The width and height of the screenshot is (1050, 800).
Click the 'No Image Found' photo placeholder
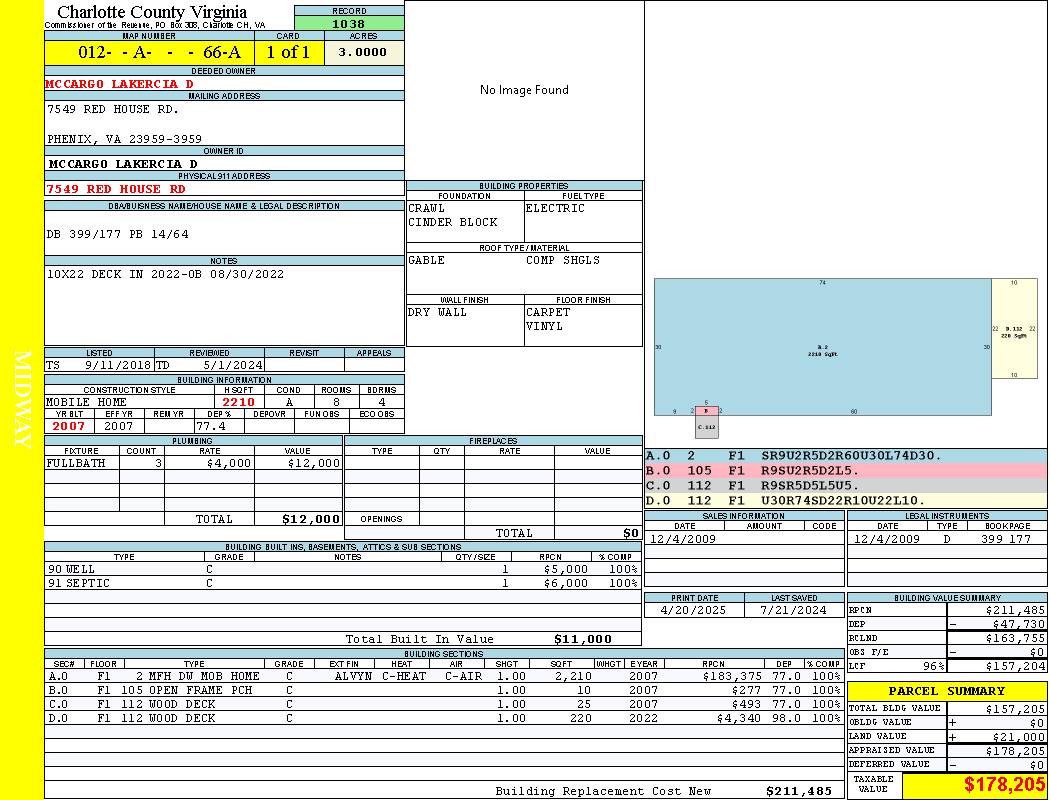(x=524, y=90)
